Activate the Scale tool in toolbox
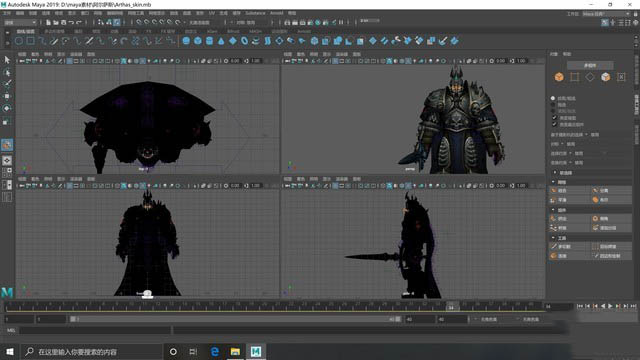The width and height of the screenshot is (640, 360). [7, 121]
